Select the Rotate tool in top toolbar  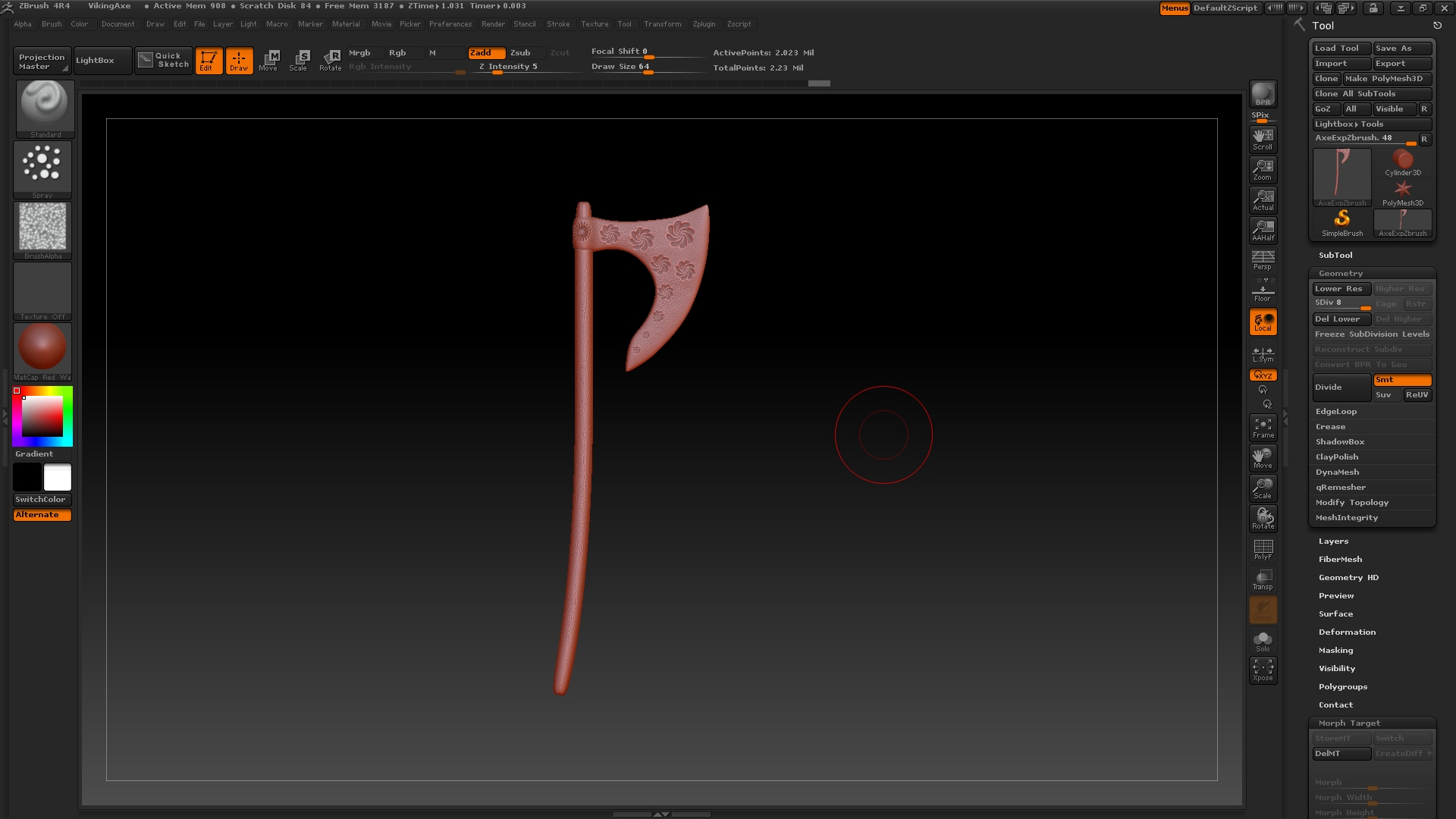point(331,60)
